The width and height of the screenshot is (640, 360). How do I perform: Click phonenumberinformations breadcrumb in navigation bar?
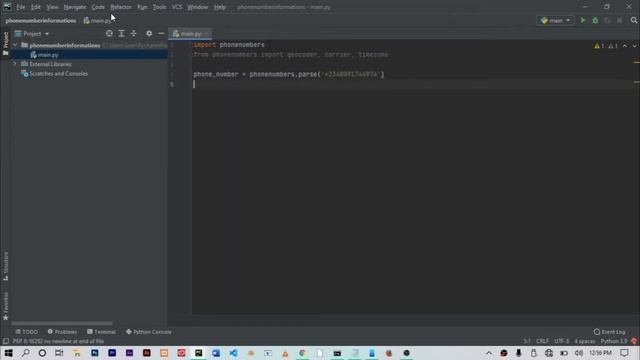[41, 20]
